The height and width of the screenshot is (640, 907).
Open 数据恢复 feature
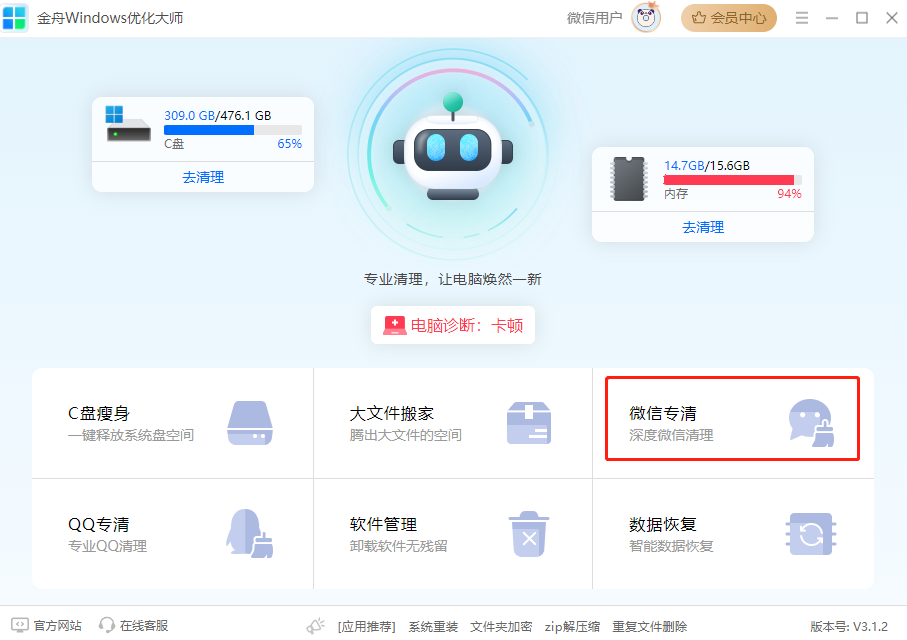click(x=733, y=534)
